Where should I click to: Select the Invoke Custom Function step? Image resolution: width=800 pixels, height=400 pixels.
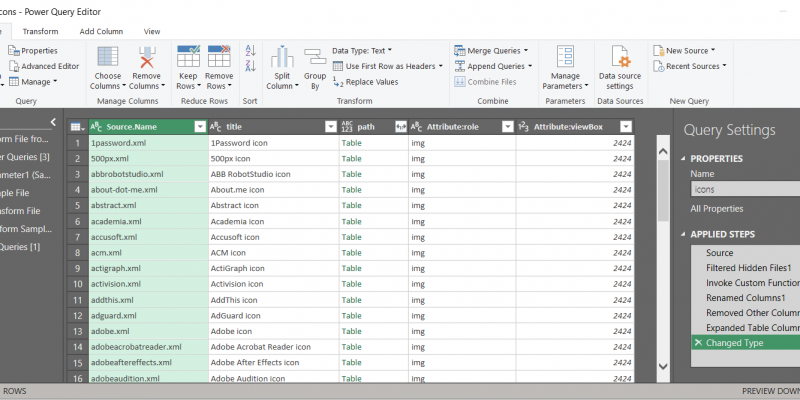pyautogui.click(x=745, y=283)
